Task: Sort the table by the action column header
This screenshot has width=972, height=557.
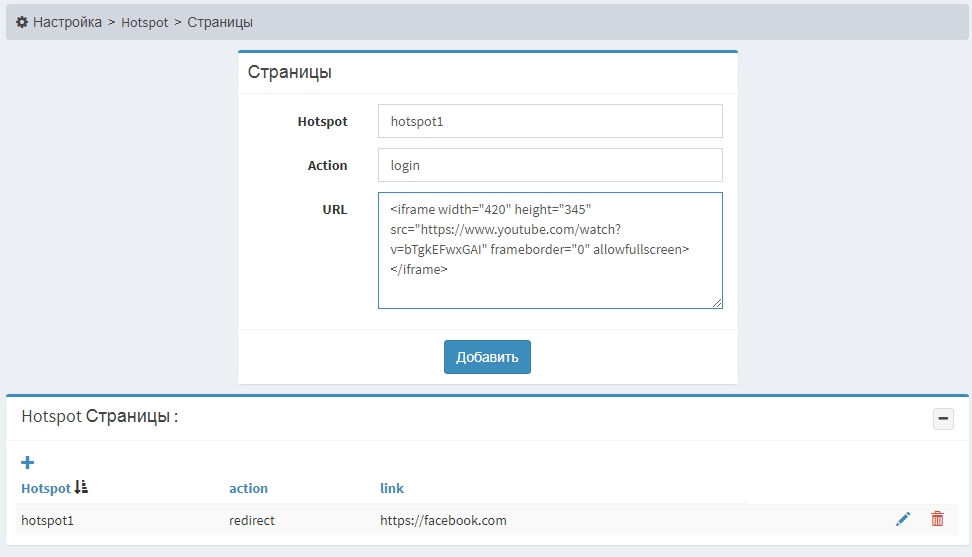Action: (248, 488)
